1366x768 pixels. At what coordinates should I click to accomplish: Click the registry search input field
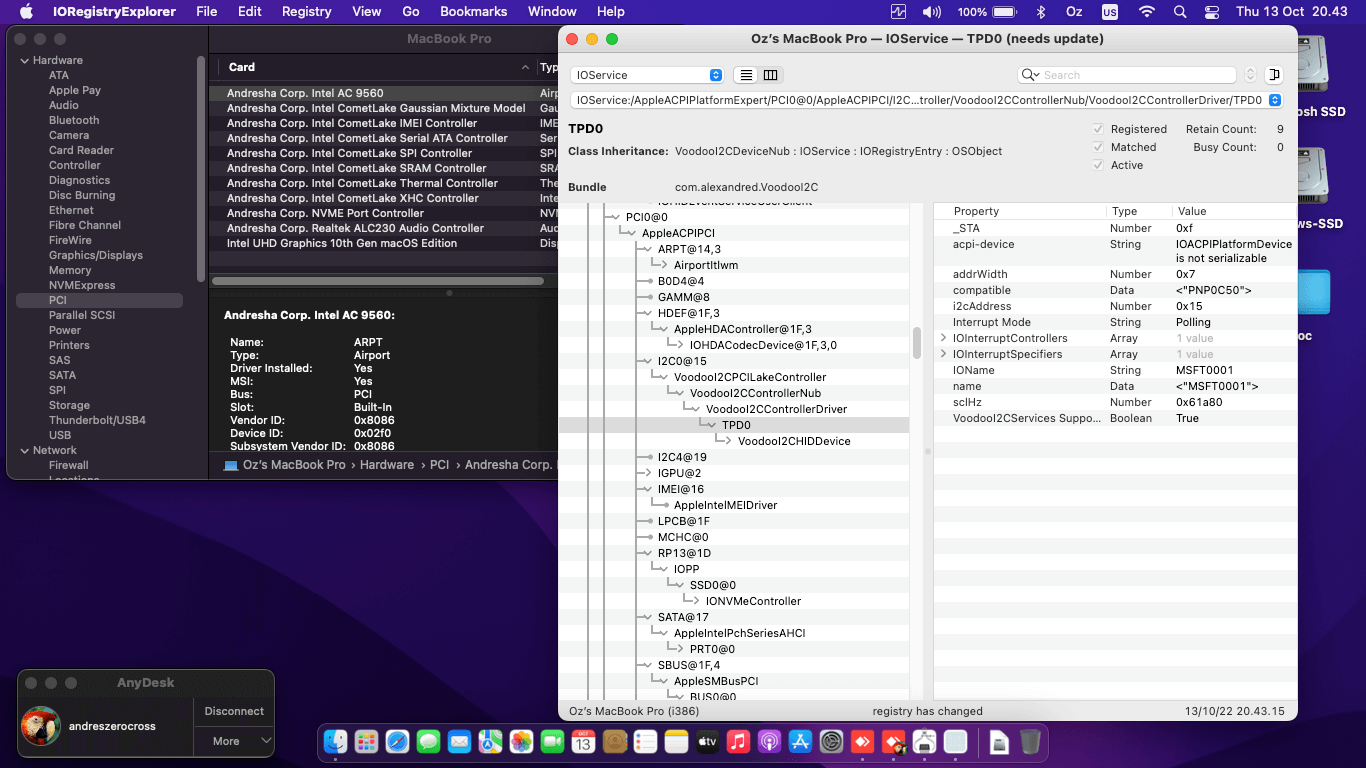pos(1136,75)
